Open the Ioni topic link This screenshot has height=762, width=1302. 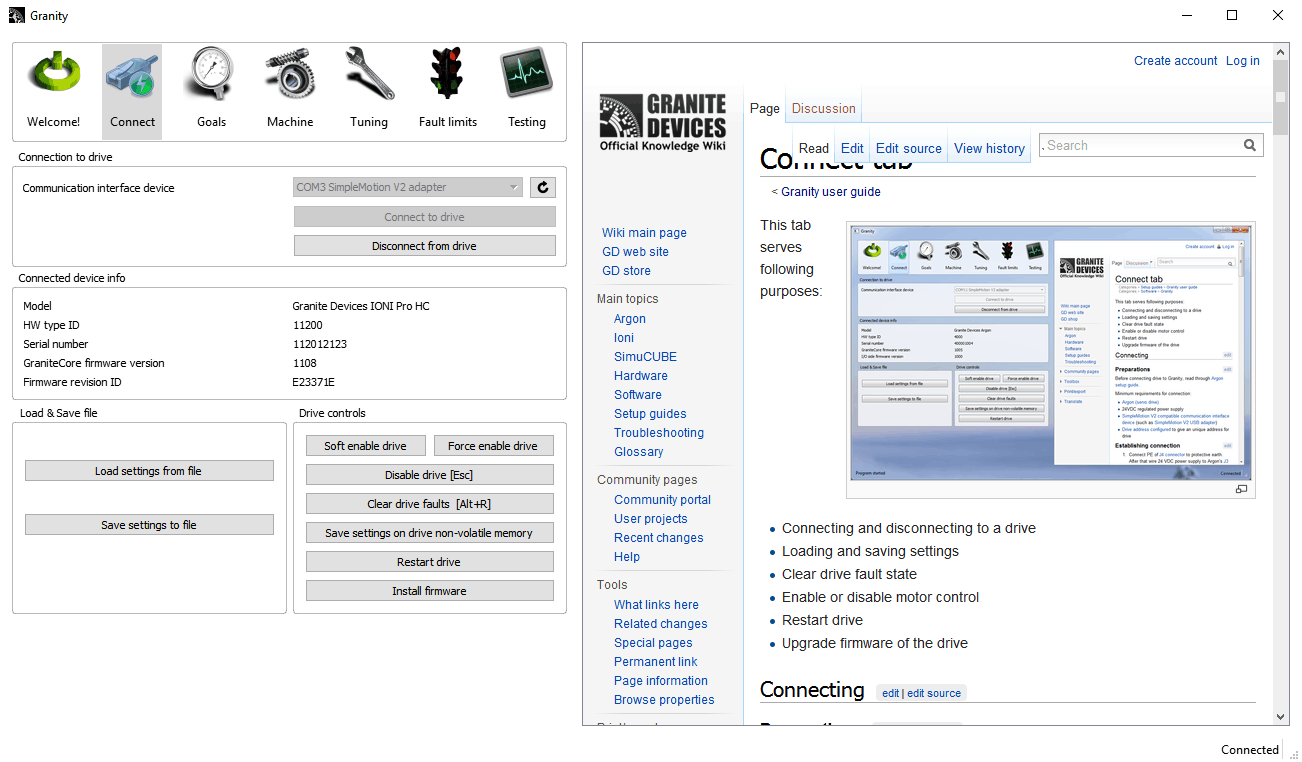pyautogui.click(x=624, y=338)
